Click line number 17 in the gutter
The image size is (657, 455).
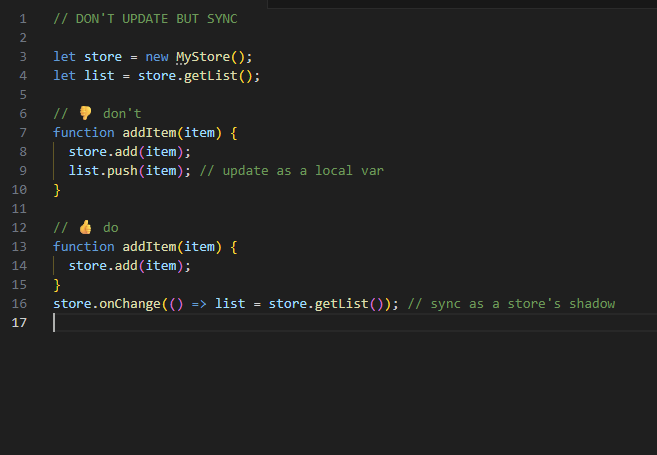pos(19,323)
